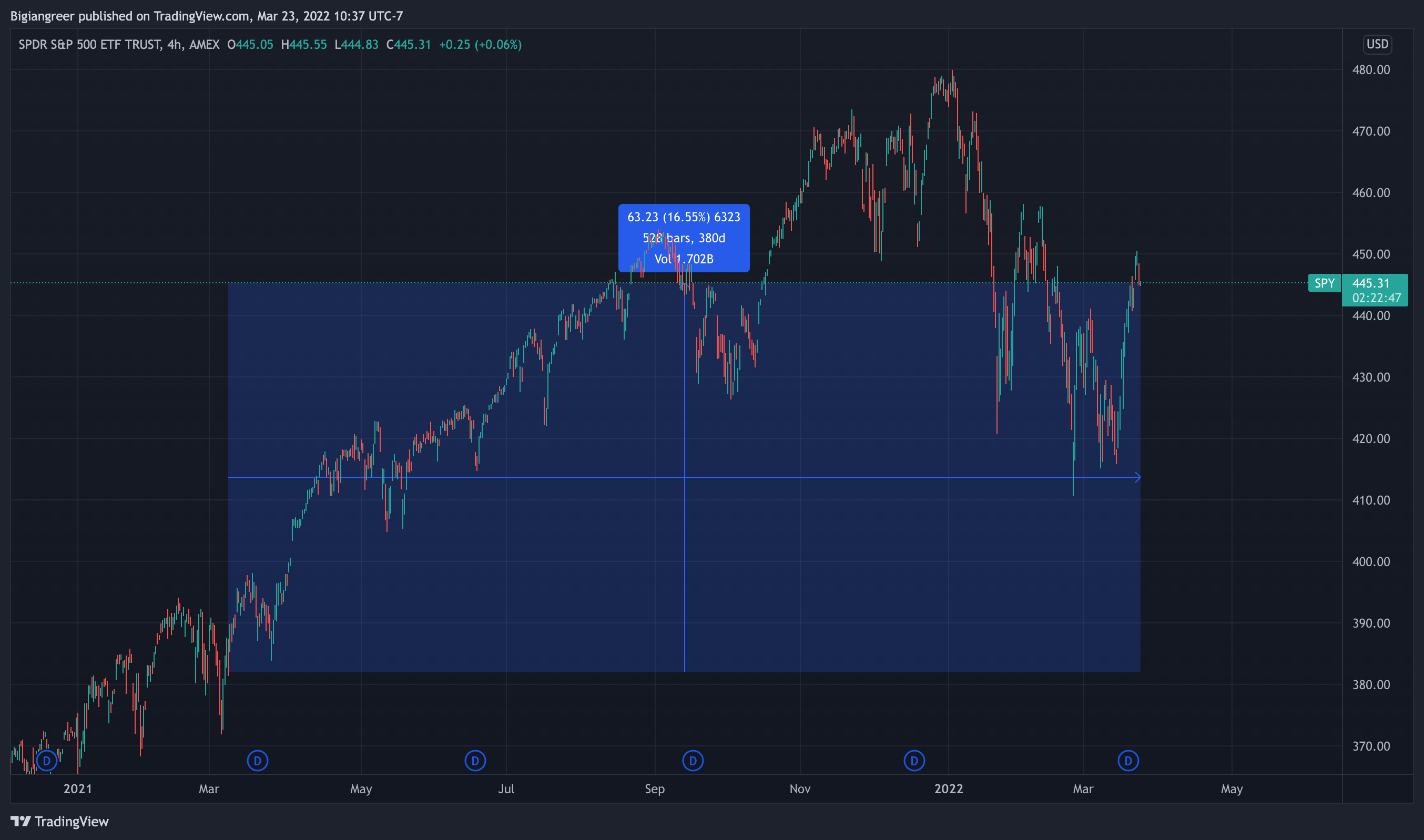
Task: Click the TradingView logo icon
Action: [x=21, y=821]
